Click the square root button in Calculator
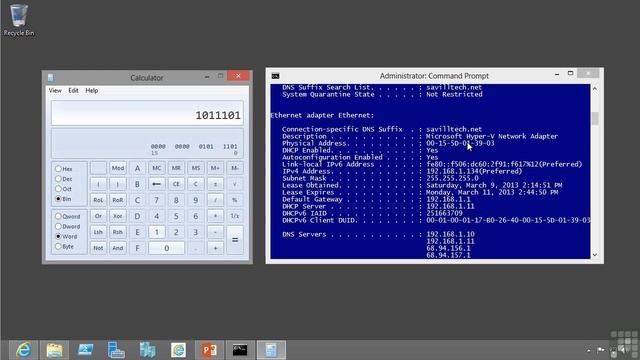The image size is (640, 360). pos(235,184)
